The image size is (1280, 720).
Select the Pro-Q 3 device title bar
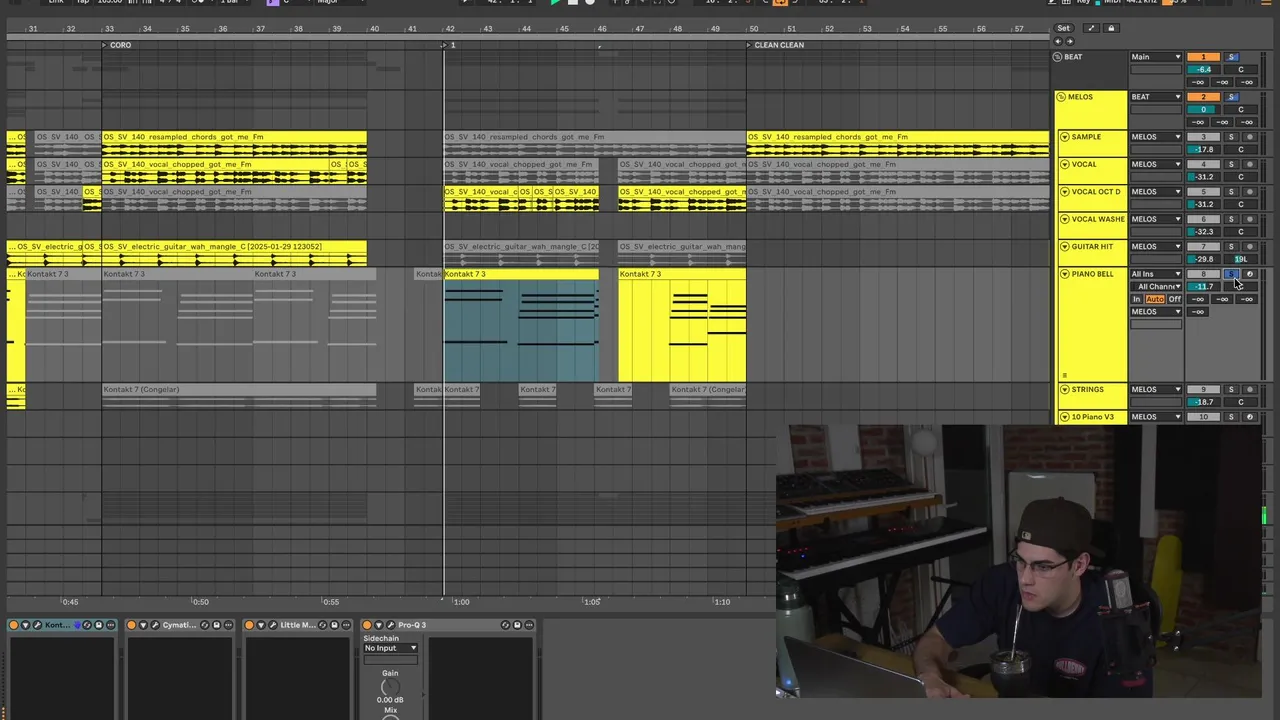tap(450, 625)
